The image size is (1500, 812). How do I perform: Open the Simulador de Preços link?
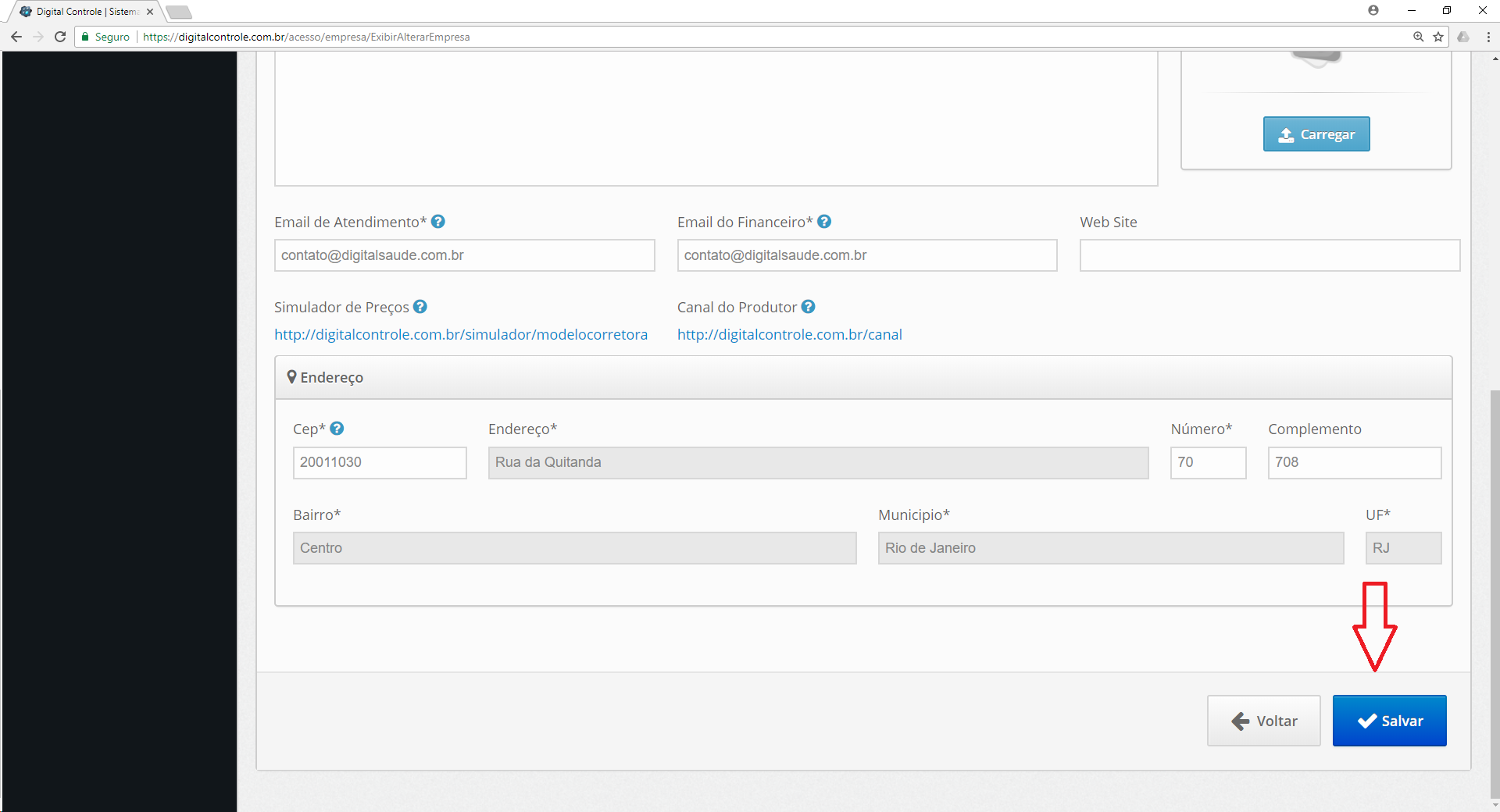(461, 334)
